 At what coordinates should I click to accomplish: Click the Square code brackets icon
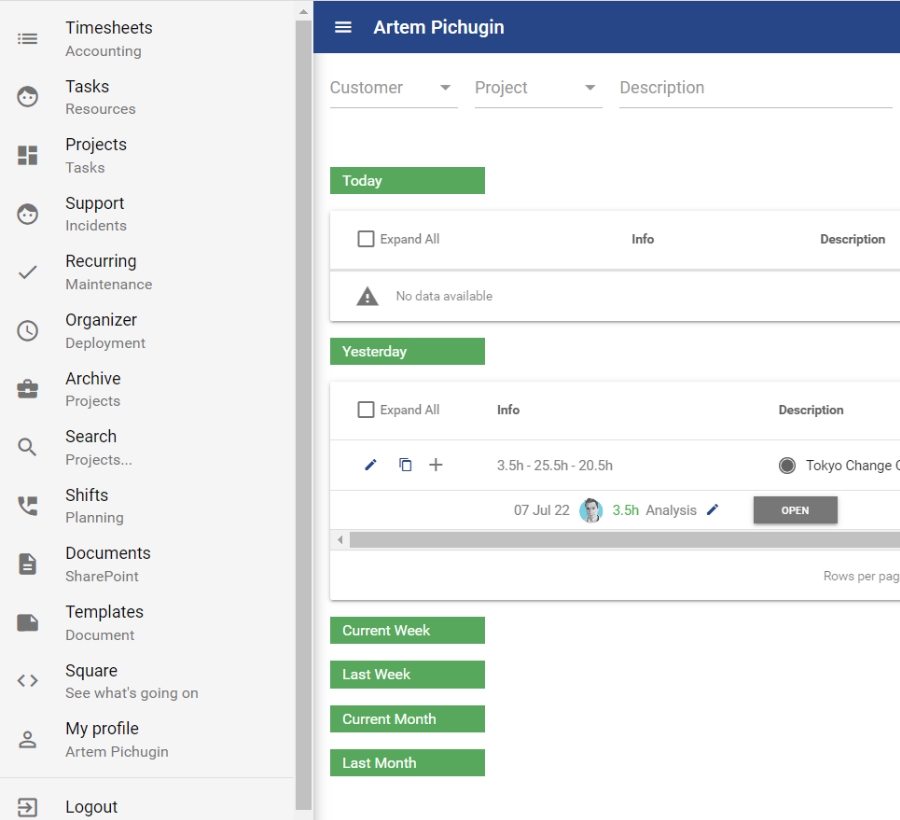point(28,681)
